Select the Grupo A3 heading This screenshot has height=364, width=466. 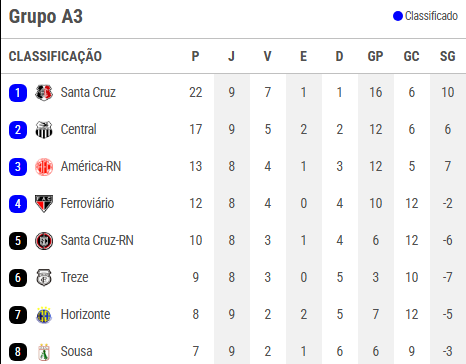46,16
